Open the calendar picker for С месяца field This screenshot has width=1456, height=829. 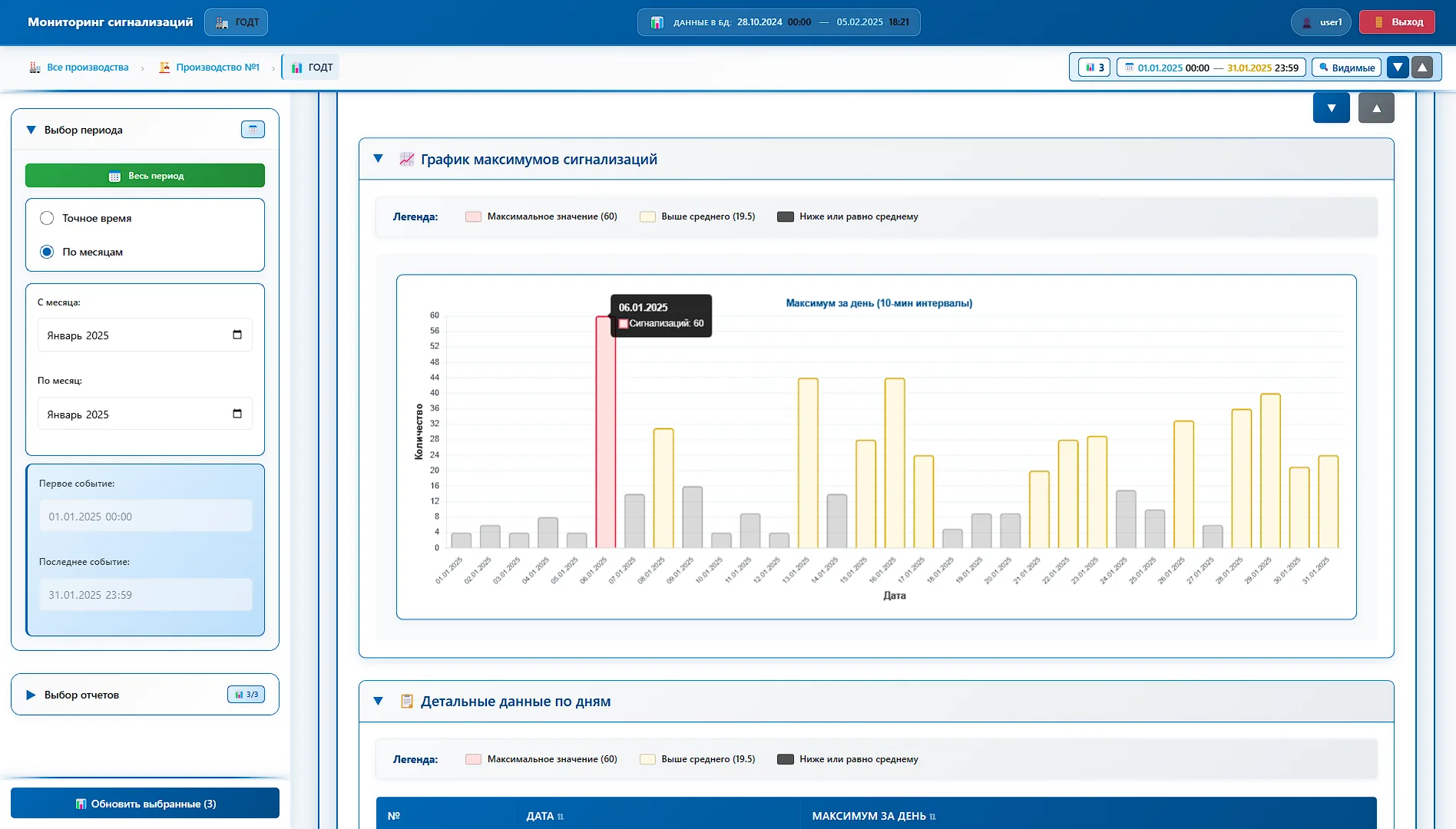237,335
